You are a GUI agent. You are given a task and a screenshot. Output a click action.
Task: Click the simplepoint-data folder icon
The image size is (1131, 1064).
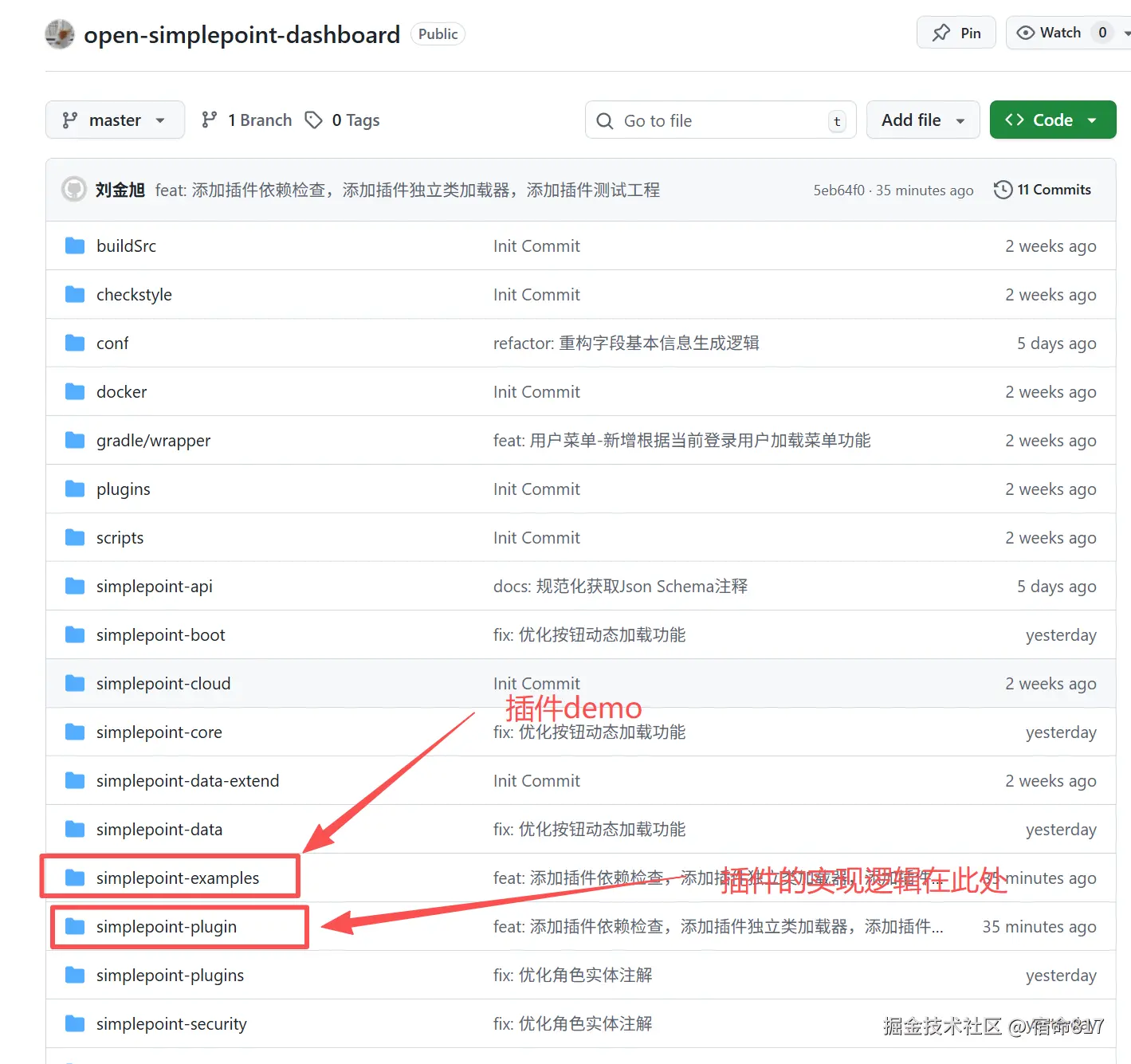pyautogui.click(x=75, y=829)
